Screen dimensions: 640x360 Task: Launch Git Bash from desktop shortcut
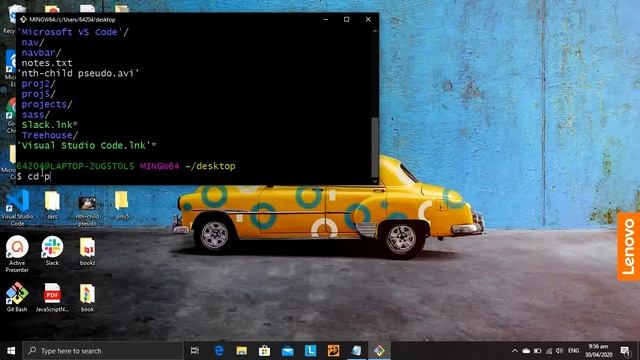click(17, 297)
